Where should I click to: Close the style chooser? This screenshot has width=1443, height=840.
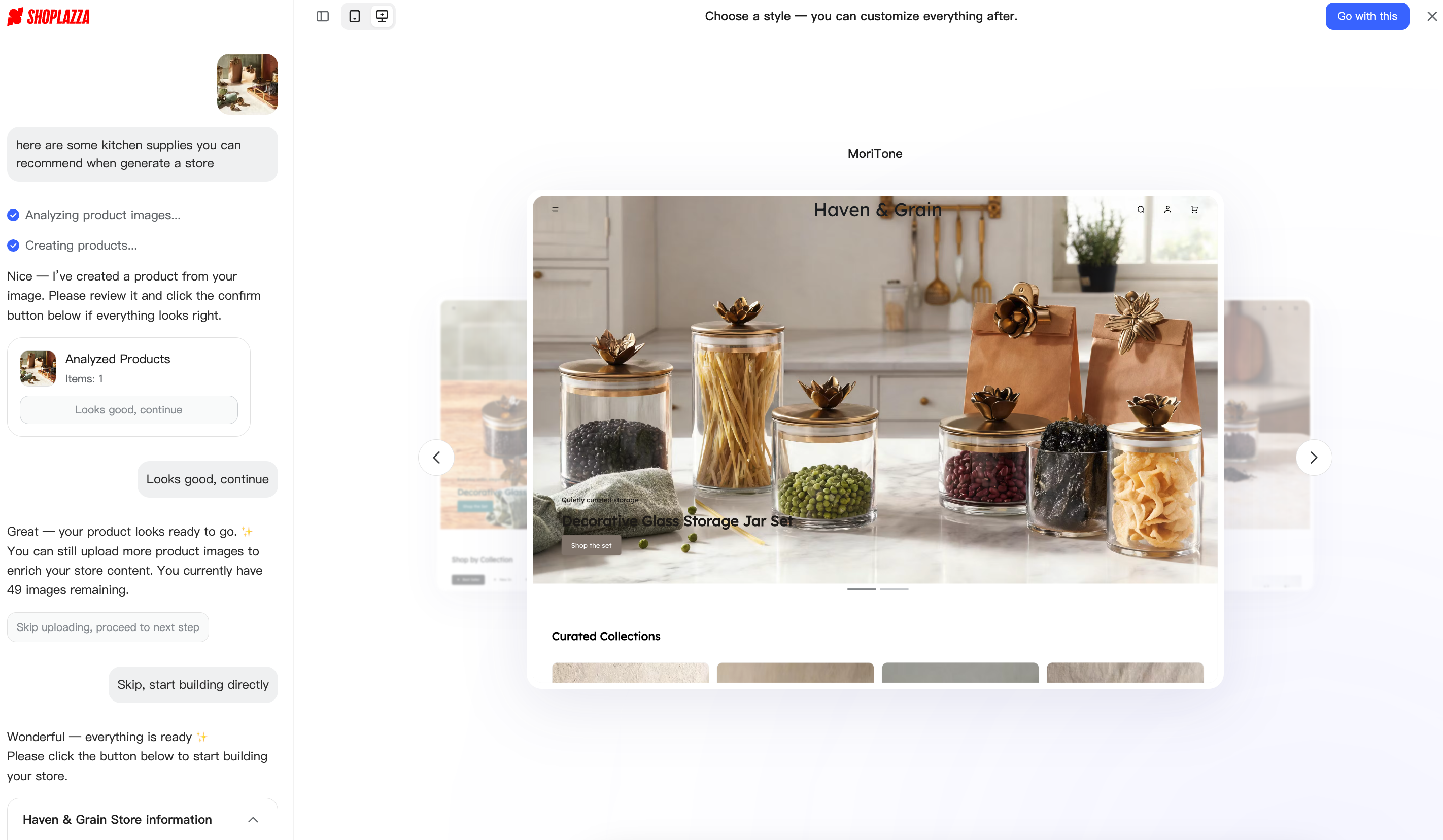pyautogui.click(x=1432, y=16)
